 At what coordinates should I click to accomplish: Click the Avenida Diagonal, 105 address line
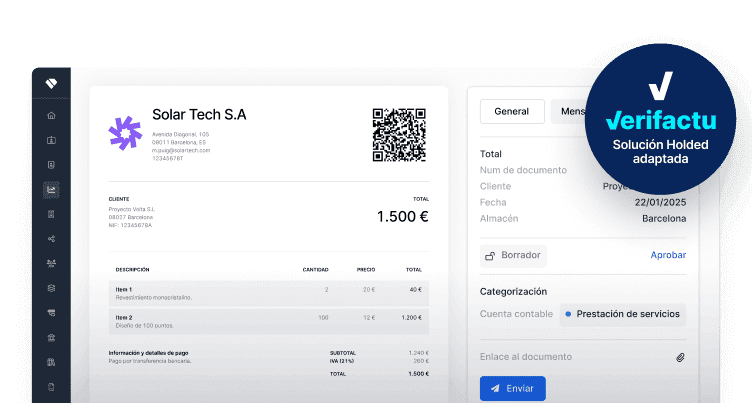(x=180, y=134)
